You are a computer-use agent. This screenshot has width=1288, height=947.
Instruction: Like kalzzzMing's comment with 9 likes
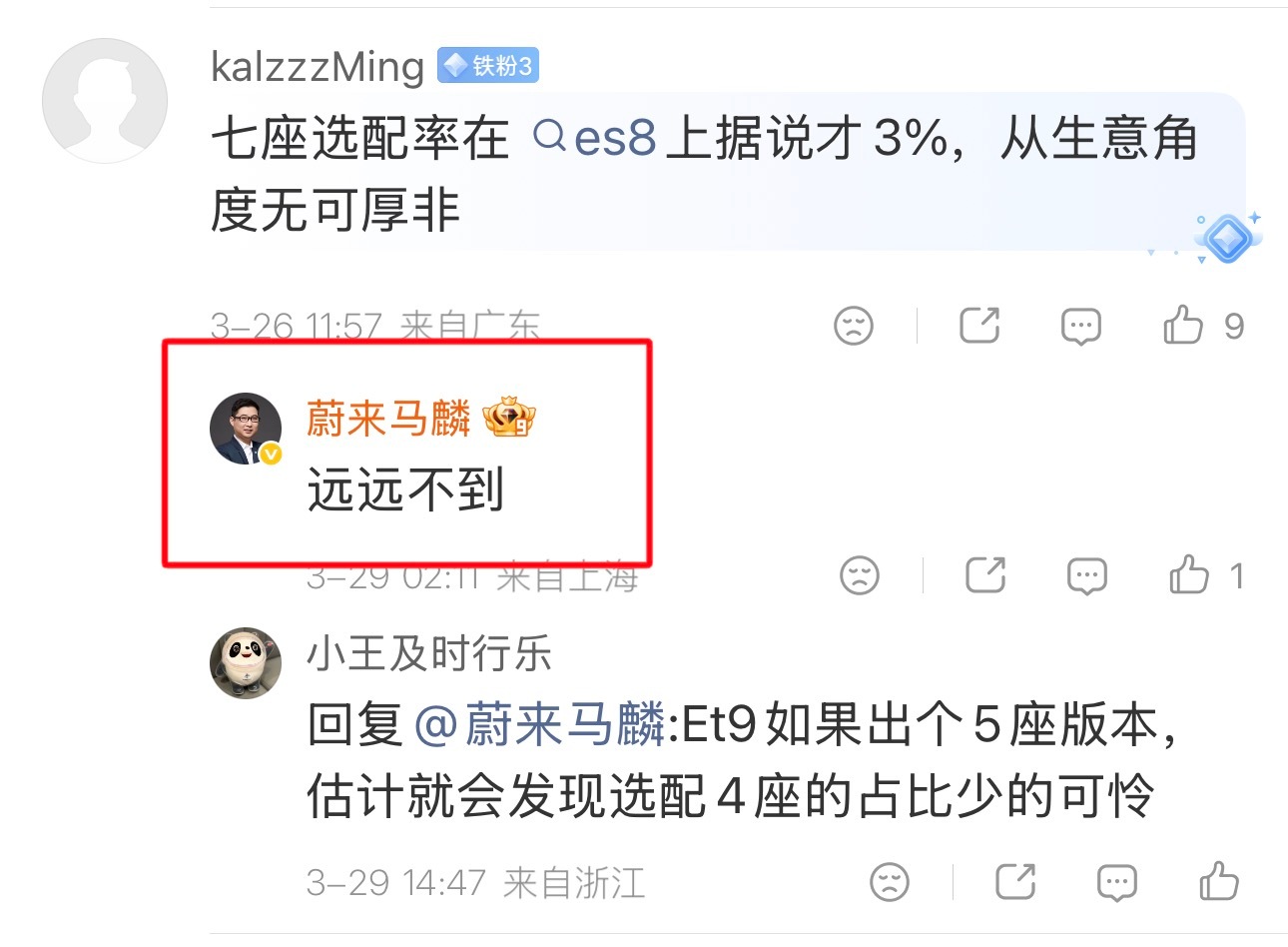(x=1203, y=326)
